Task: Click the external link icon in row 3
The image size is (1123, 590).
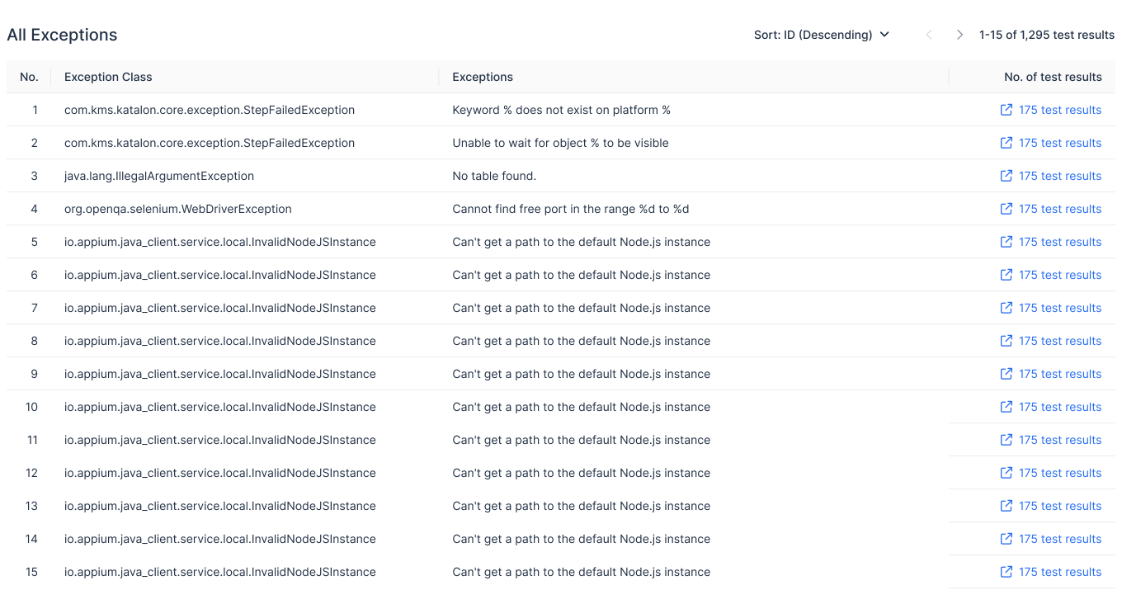Action: (1006, 176)
